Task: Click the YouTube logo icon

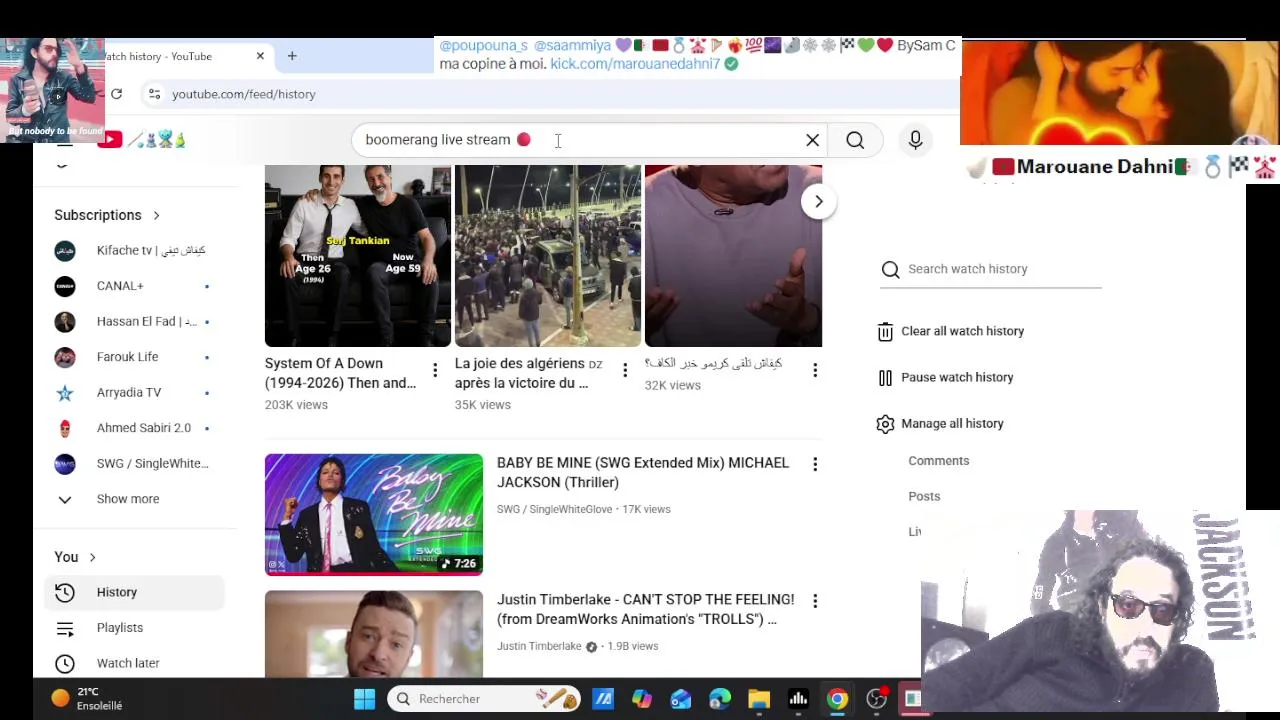Action: click(x=110, y=140)
